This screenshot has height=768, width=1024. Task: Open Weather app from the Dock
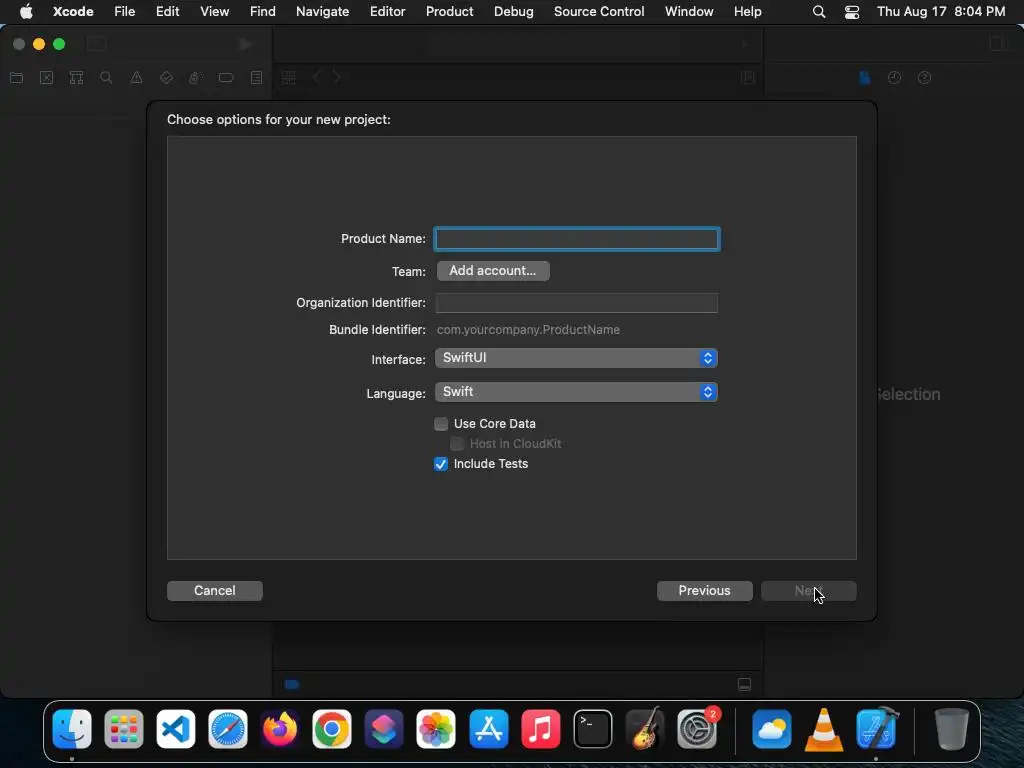click(x=771, y=729)
